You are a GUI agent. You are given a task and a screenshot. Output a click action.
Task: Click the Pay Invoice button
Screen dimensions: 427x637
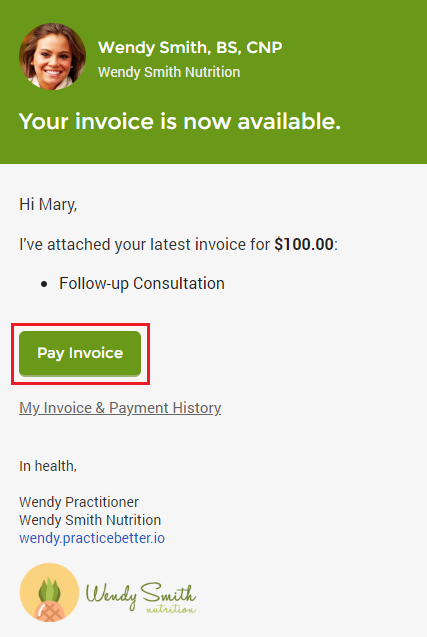[x=80, y=353]
